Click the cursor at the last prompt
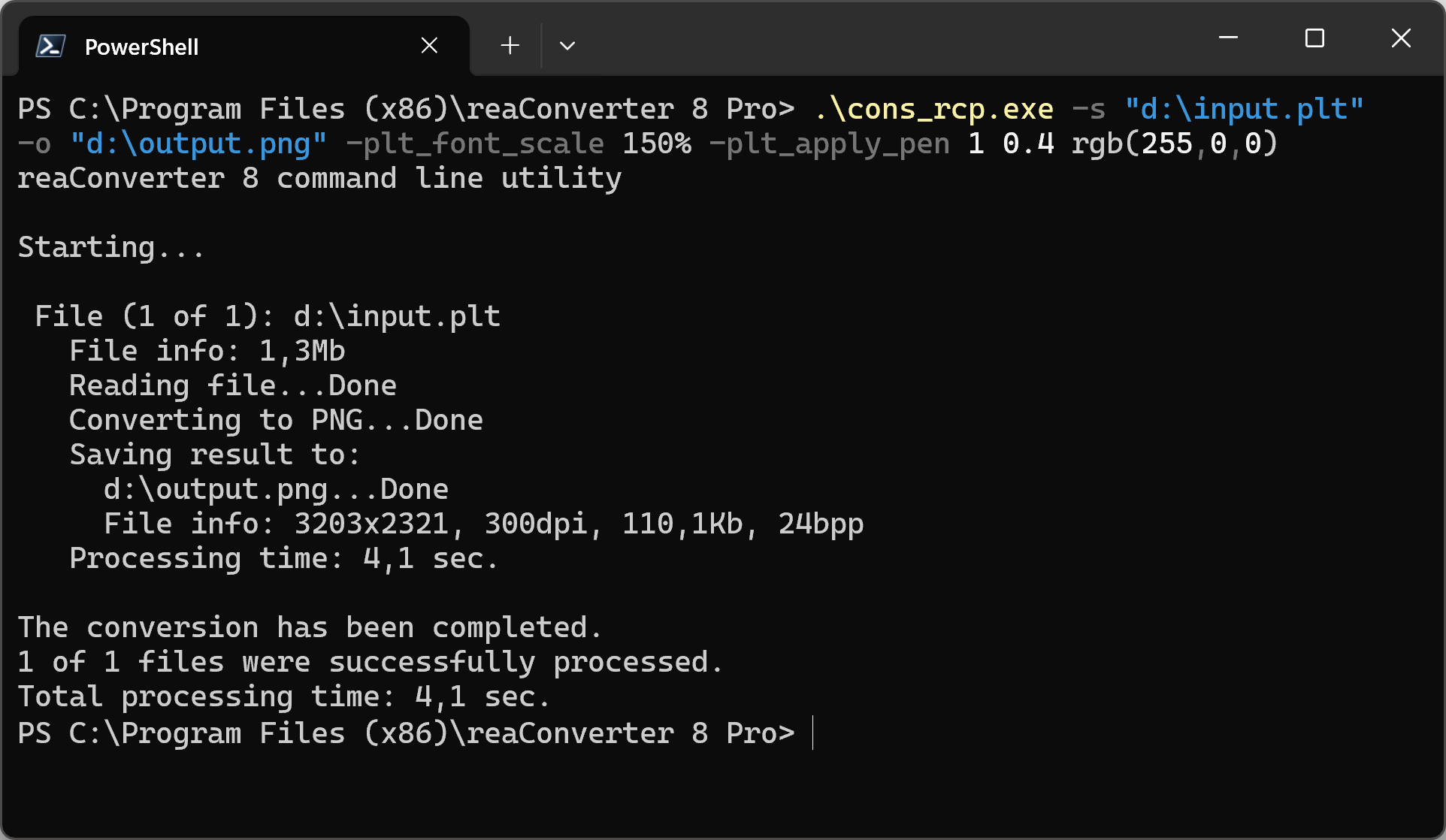 (x=813, y=733)
